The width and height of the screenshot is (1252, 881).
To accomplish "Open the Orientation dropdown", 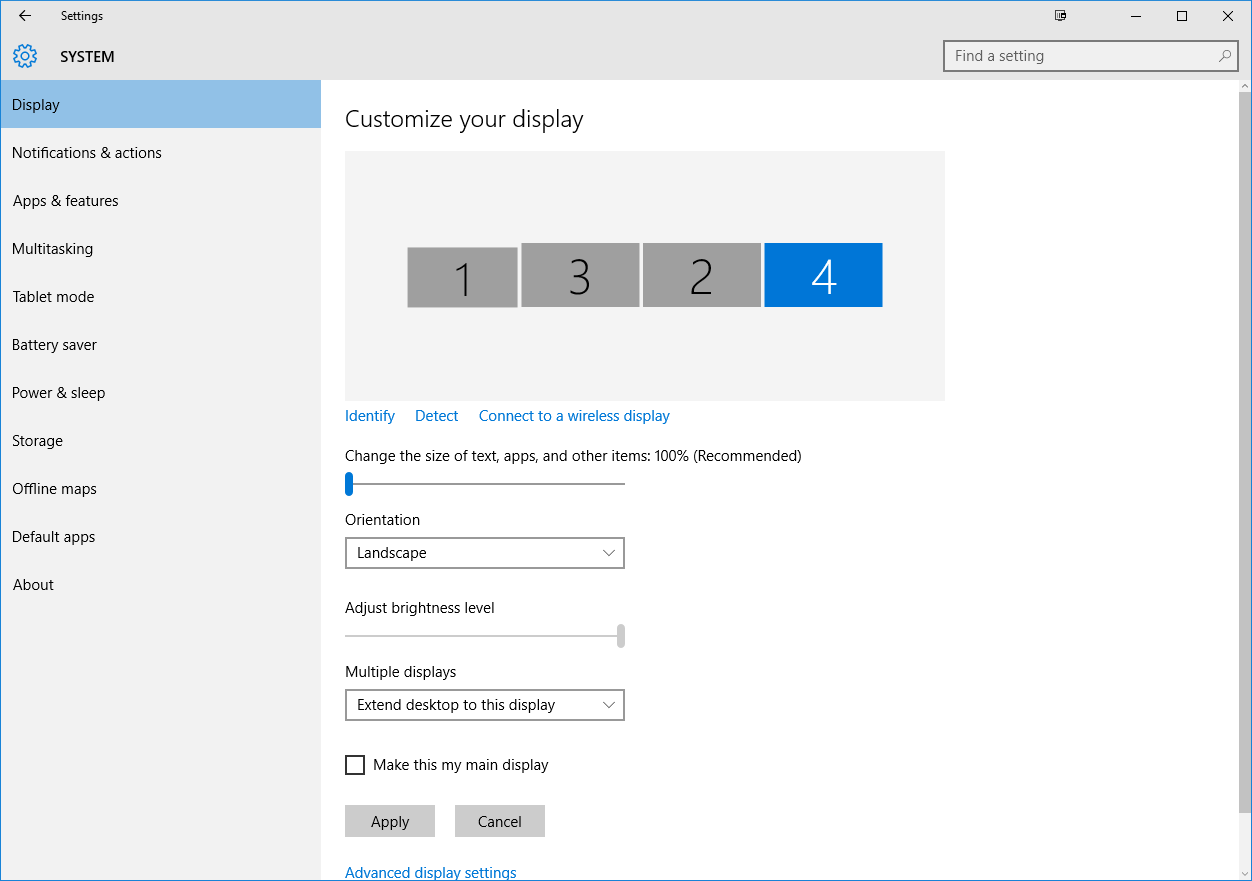I will pos(484,553).
